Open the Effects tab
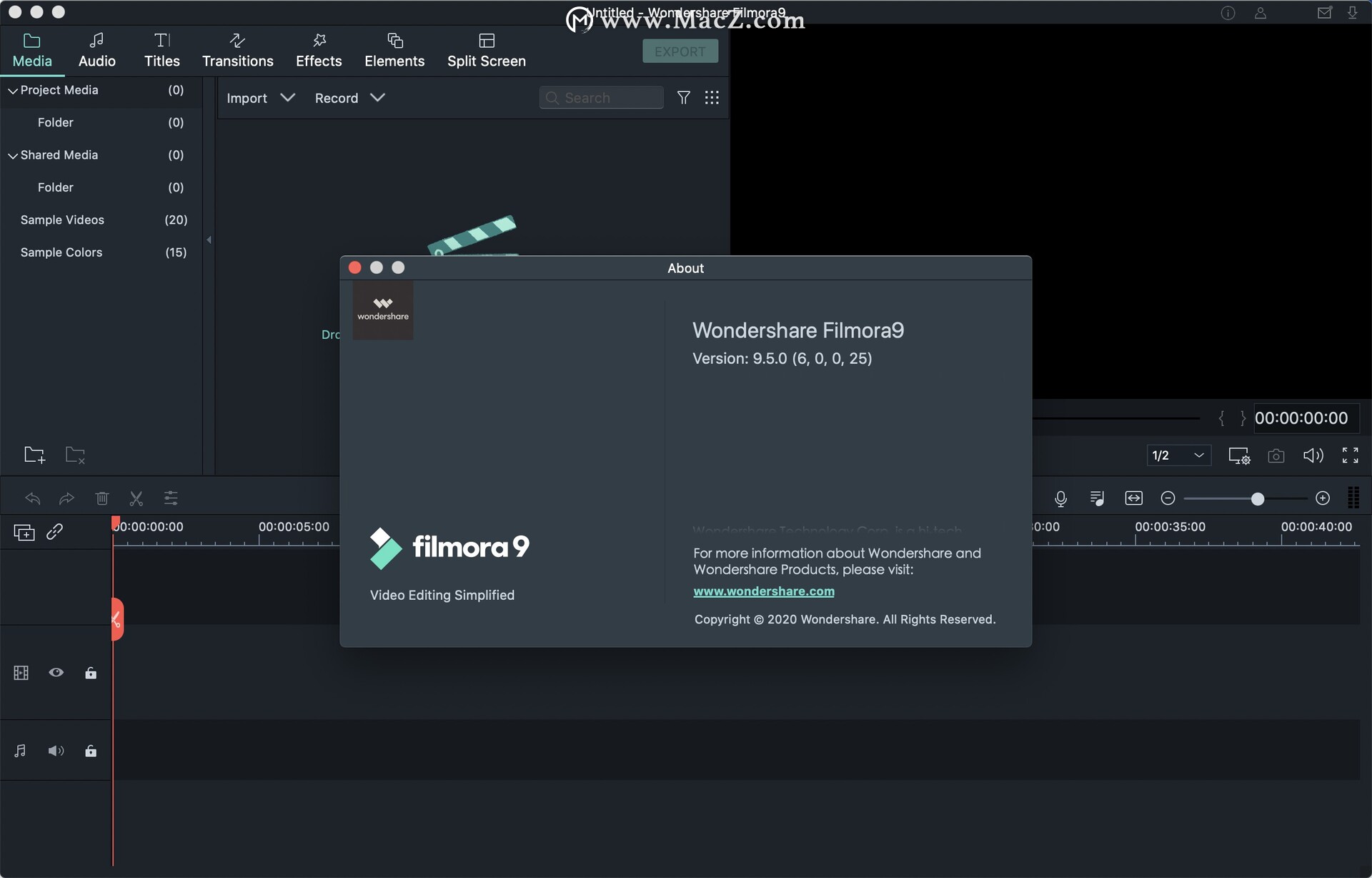The width and height of the screenshot is (1372, 878). 319,51
